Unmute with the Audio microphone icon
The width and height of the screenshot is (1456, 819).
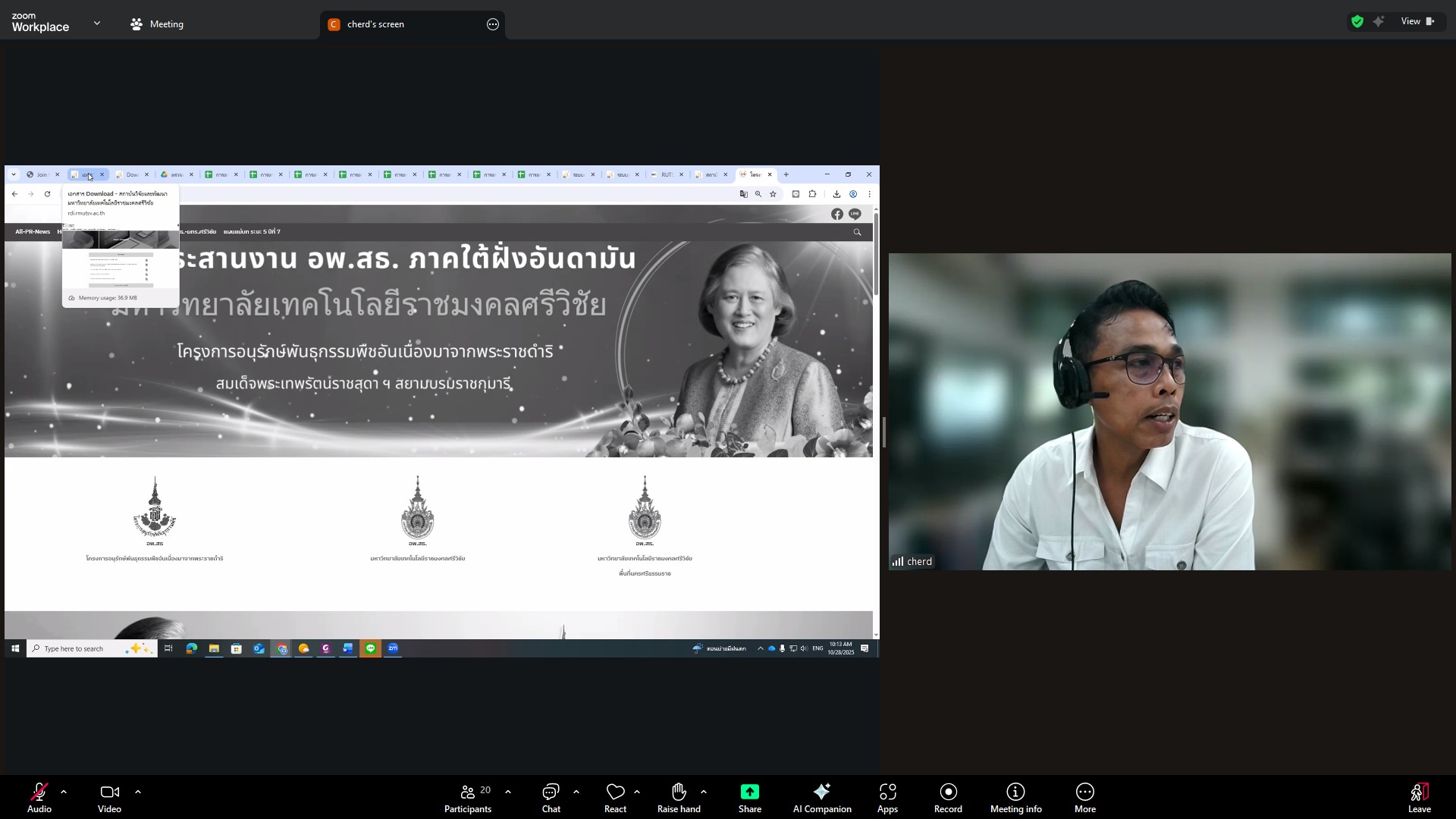coord(39,792)
